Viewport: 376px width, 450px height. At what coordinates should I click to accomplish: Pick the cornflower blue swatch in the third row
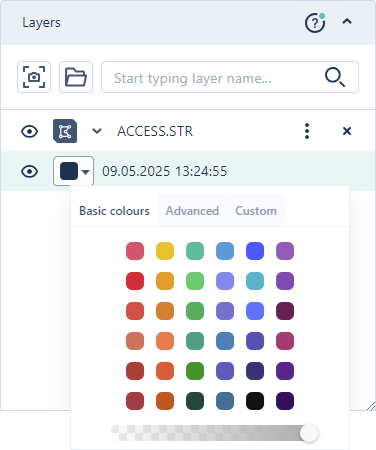[255, 311]
